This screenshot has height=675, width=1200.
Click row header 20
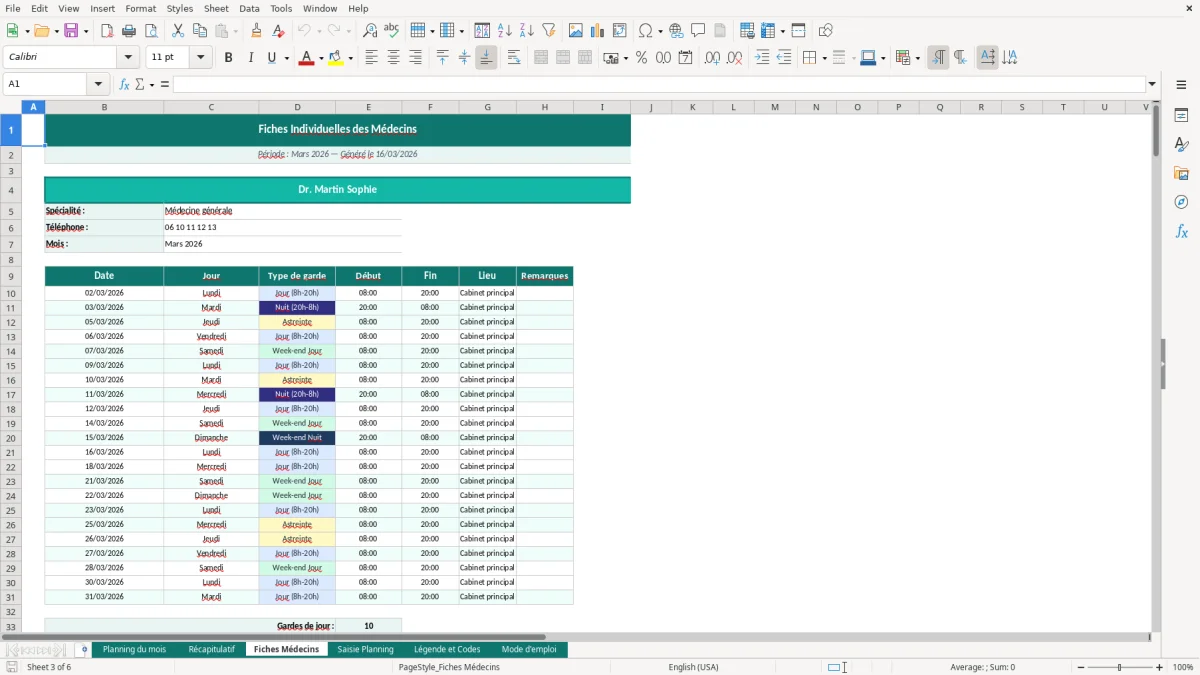(11, 438)
